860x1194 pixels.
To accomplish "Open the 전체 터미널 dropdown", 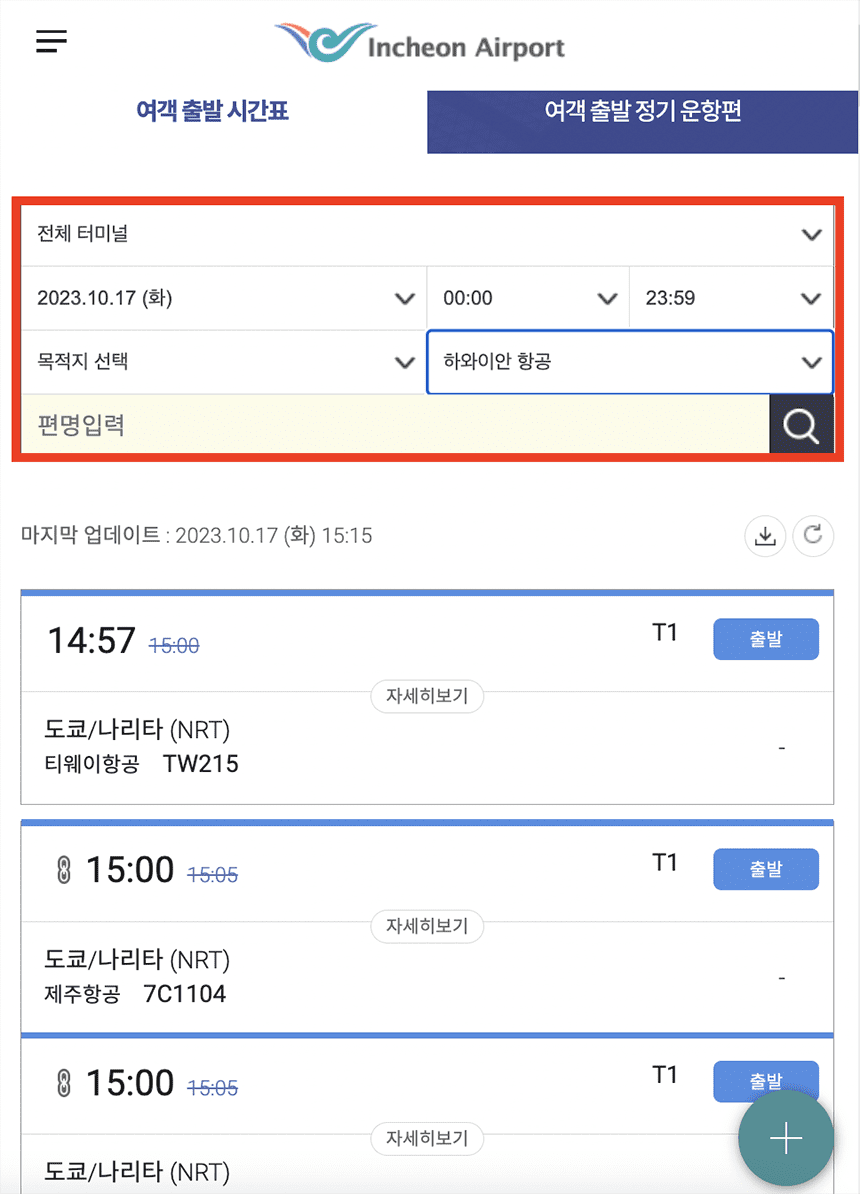I will tap(430, 233).
